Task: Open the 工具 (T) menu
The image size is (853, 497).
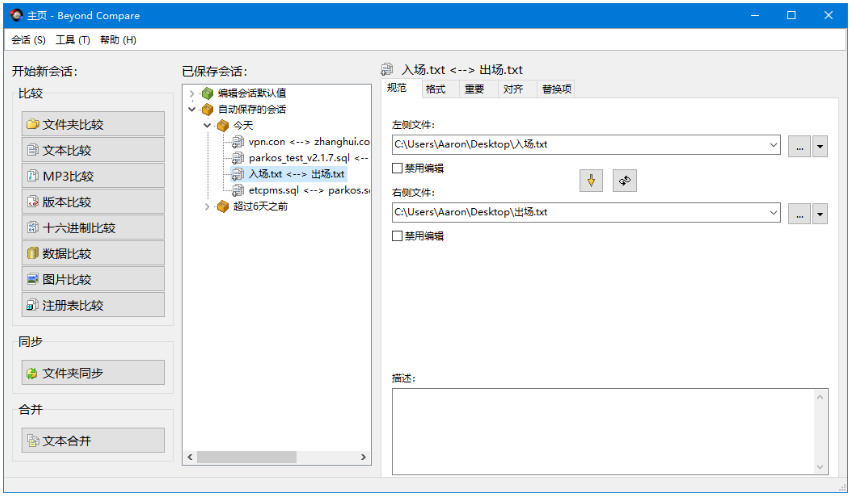Action: coord(73,40)
